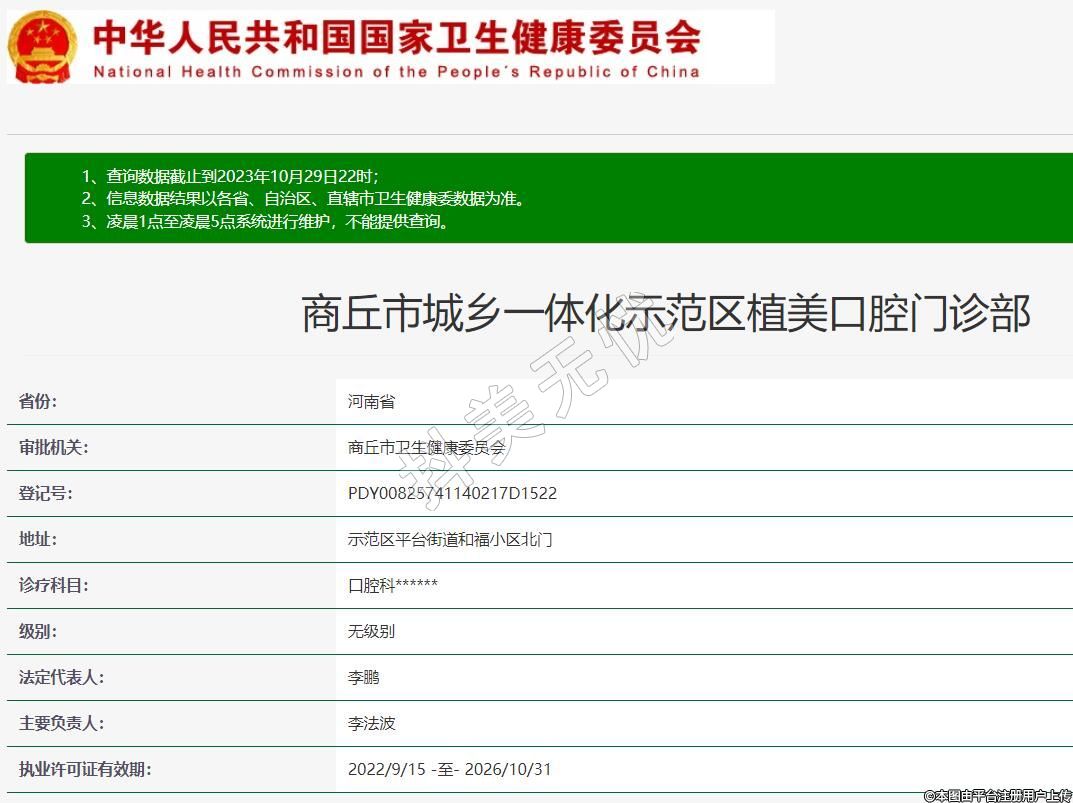Viewport: 1073px width, 803px height.
Task: Select the 登记号 row label
Action: coord(46,494)
